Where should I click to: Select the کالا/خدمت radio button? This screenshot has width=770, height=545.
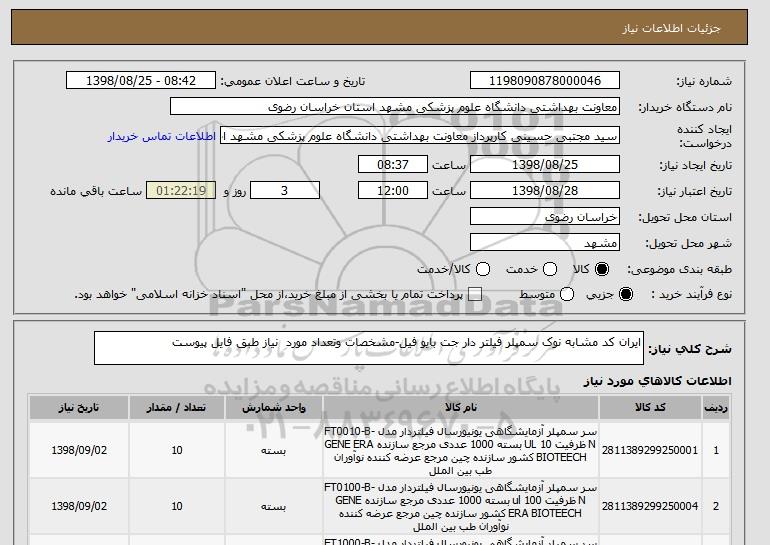coord(483,269)
